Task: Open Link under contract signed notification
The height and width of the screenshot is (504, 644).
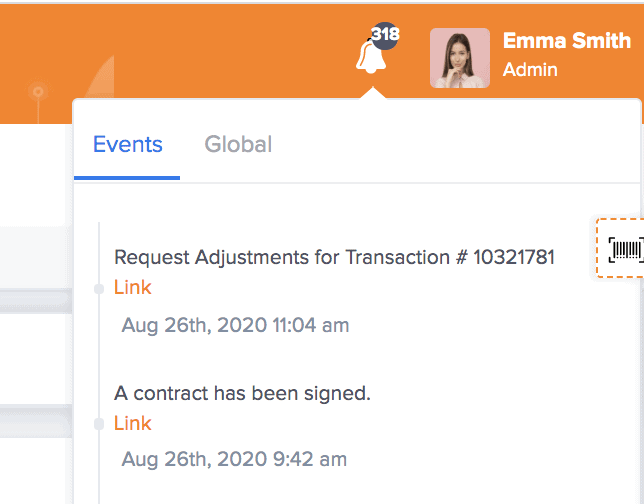Action: [133, 423]
